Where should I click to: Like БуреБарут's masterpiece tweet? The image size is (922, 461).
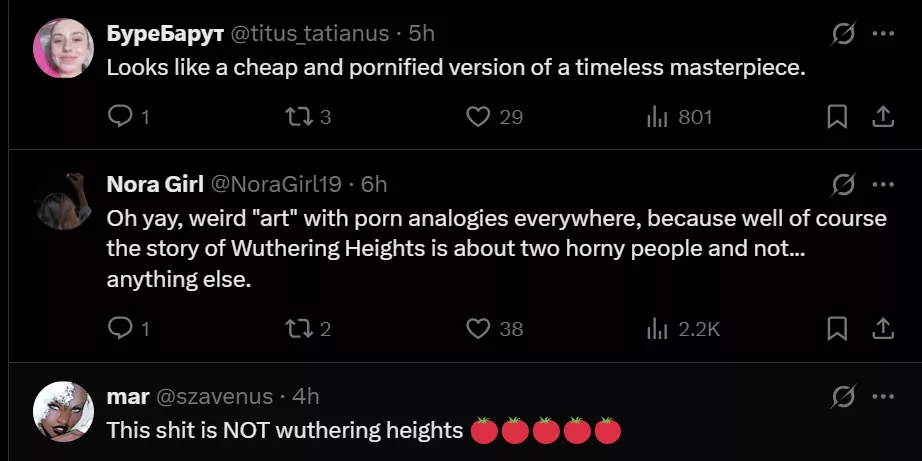coord(478,117)
